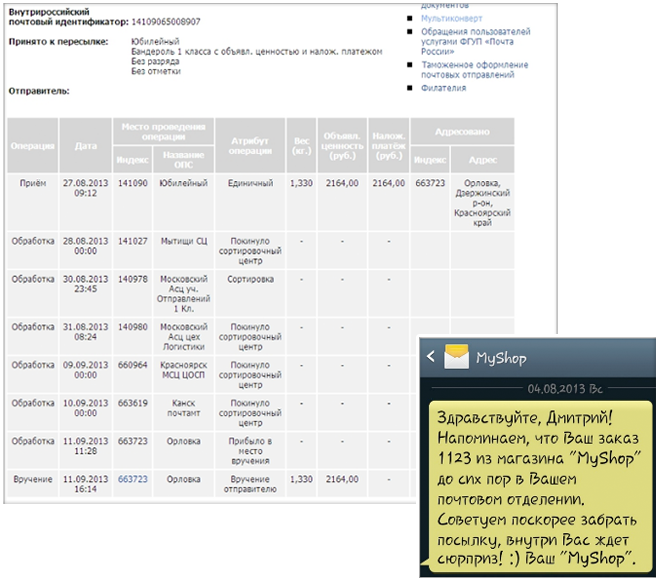
Task: Click blue index 663723 in Вручение row
Action: [x=133, y=479]
